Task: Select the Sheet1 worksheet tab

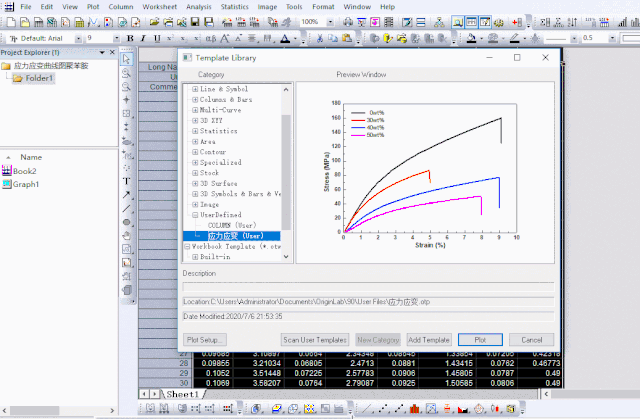Action: [x=182, y=394]
